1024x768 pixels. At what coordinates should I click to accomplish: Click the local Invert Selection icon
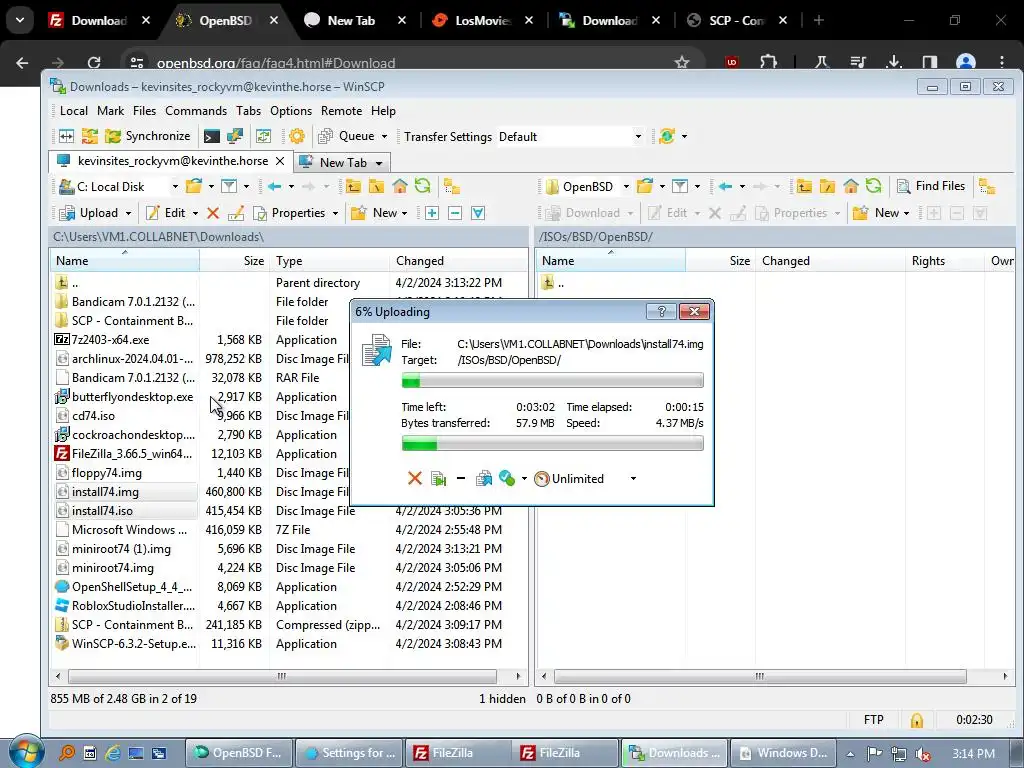click(x=478, y=213)
